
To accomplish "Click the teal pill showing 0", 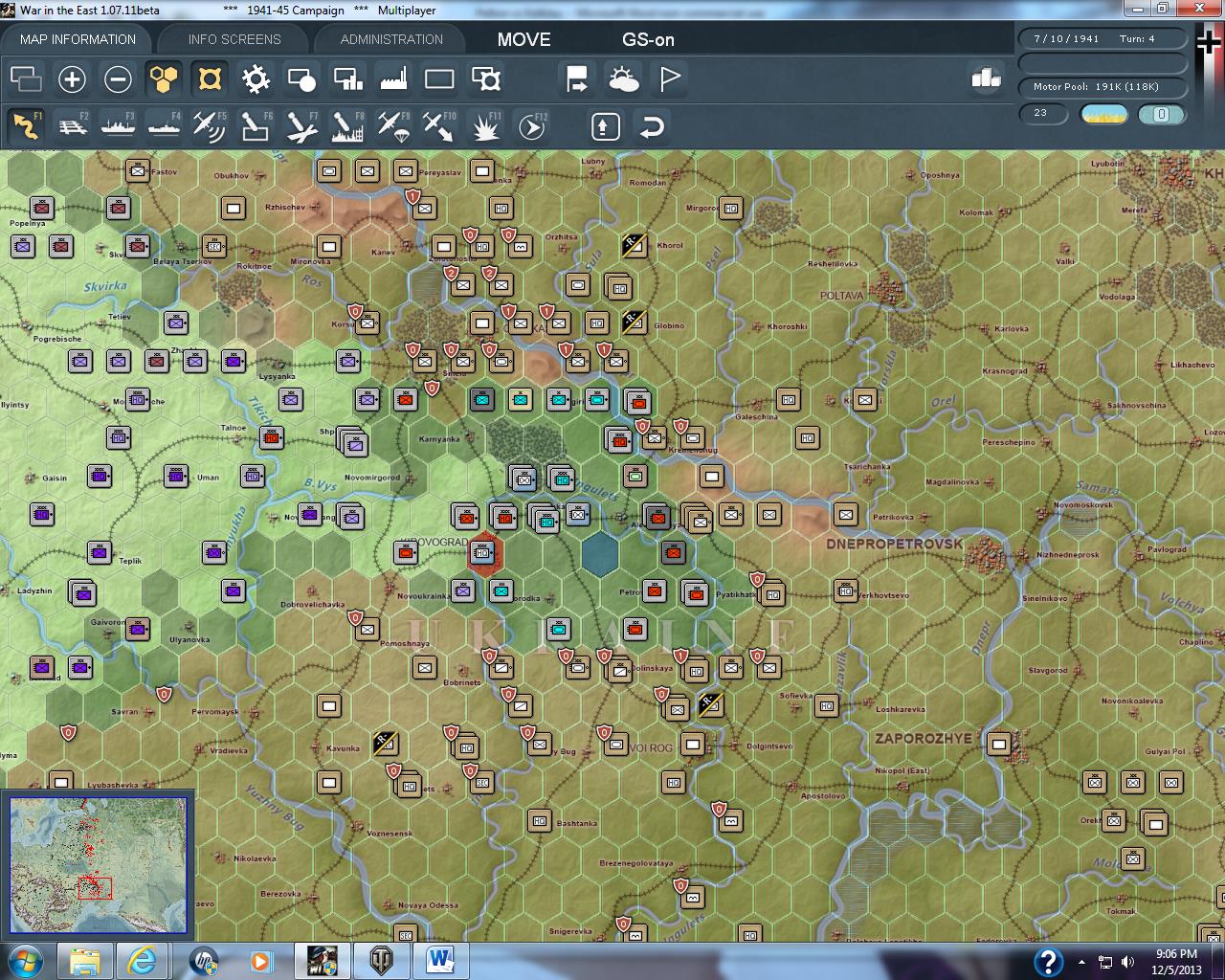I will [x=1162, y=115].
